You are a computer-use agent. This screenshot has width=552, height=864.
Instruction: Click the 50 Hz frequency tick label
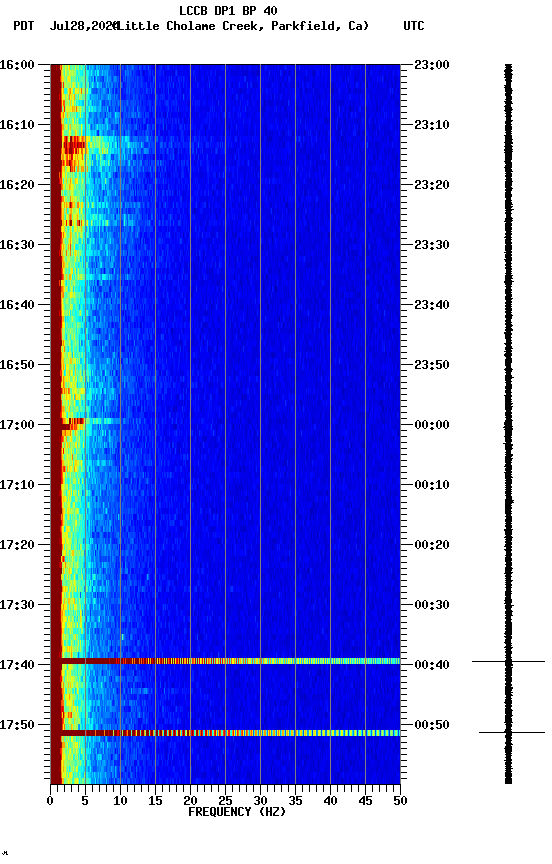coord(401,801)
